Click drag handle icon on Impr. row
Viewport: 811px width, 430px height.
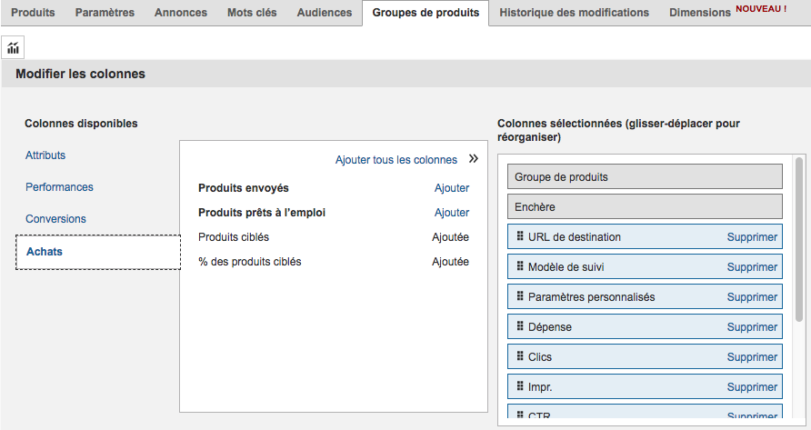point(520,387)
